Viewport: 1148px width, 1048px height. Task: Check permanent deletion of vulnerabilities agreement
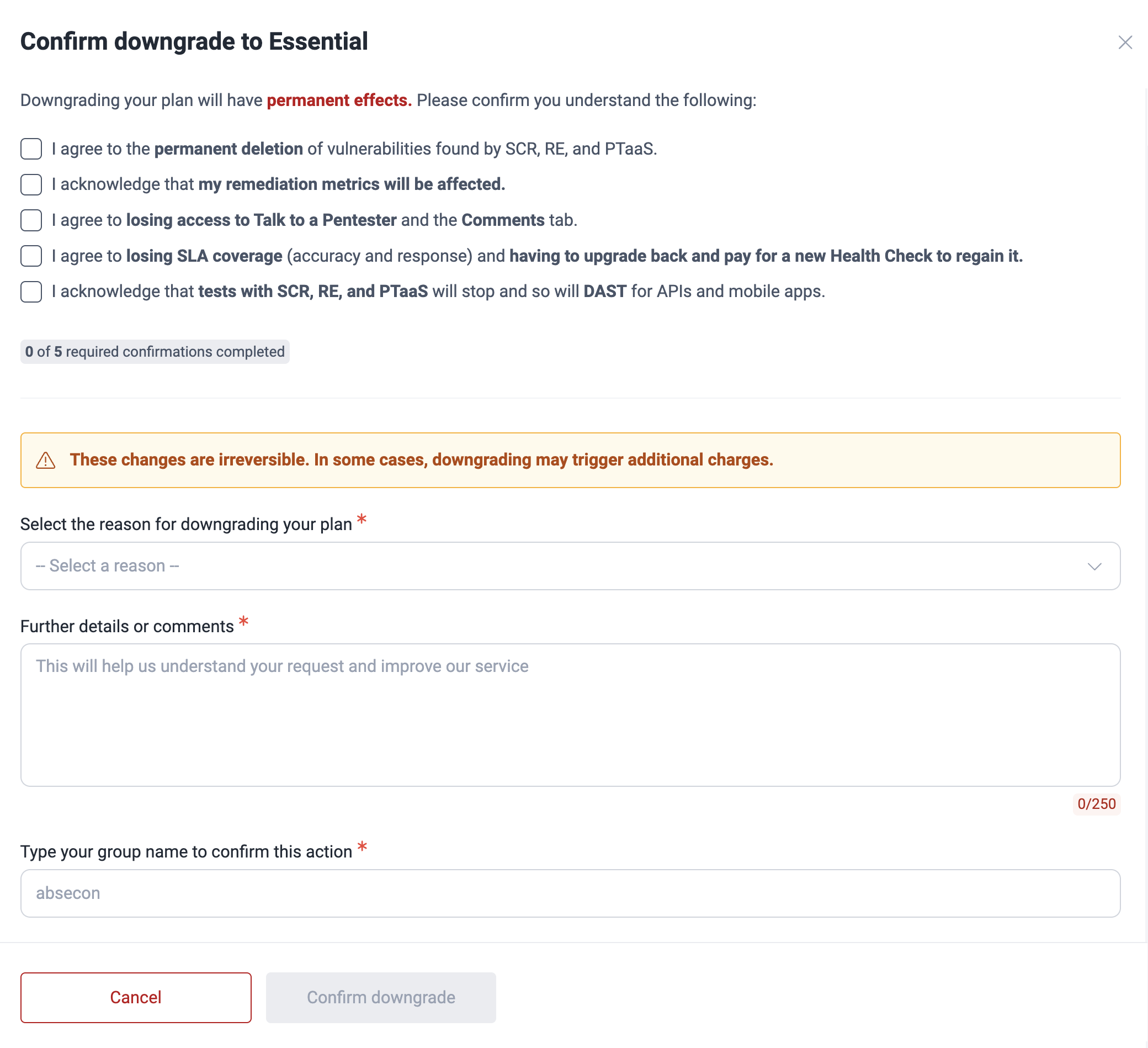pyautogui.click(x=31, y=149)
